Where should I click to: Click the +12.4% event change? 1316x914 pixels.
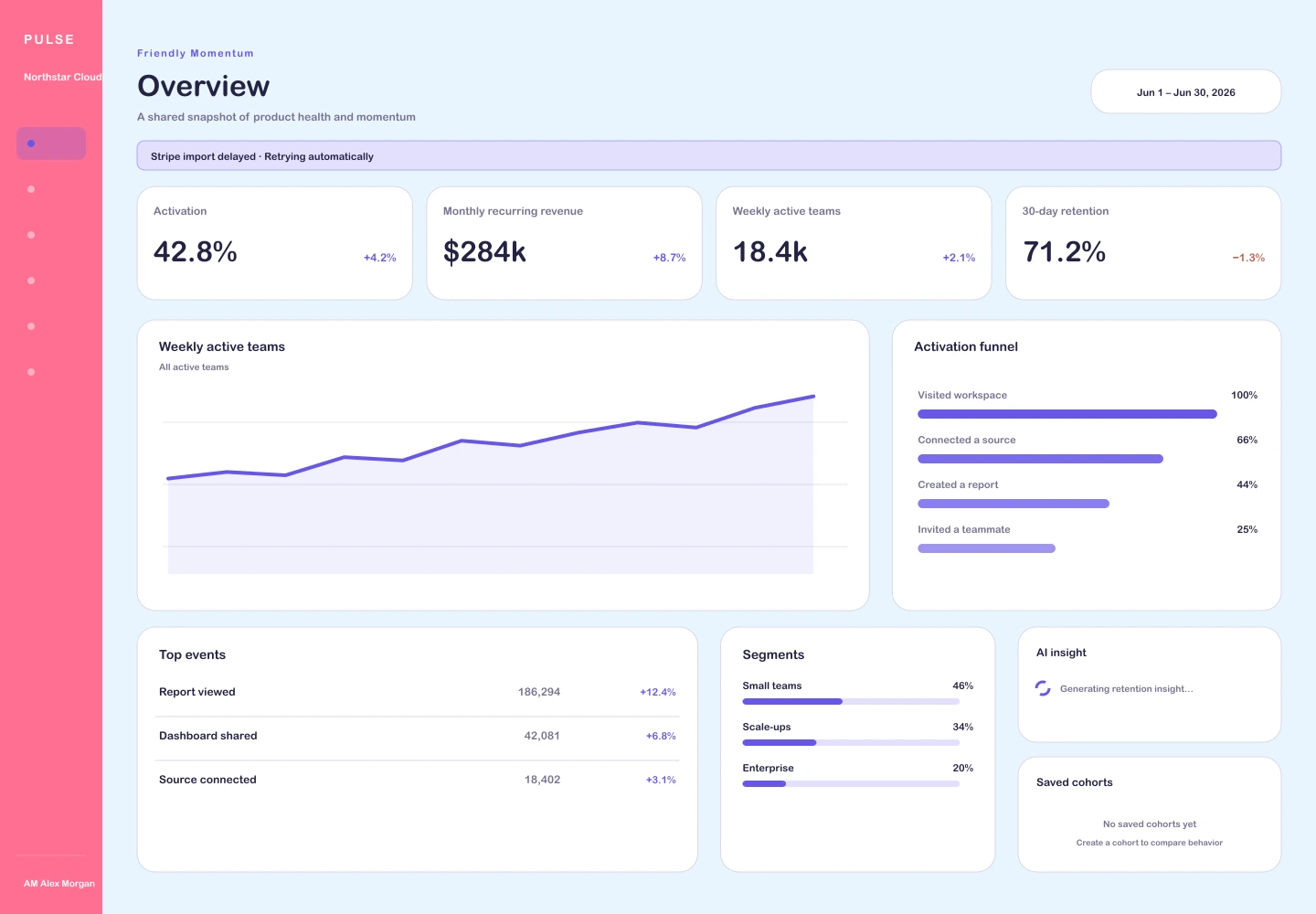pos(658,692)
